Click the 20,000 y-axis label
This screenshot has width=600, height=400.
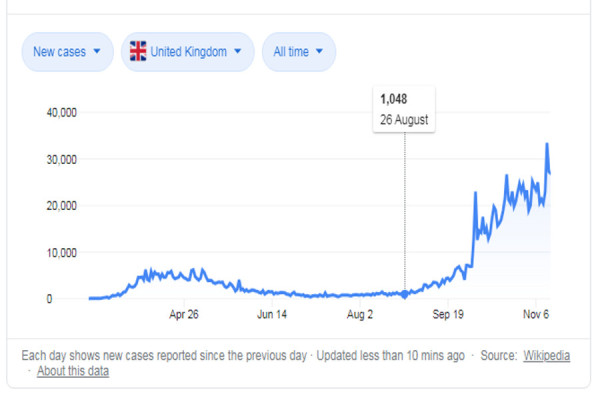pyautogui.click(x=62, y=205)
